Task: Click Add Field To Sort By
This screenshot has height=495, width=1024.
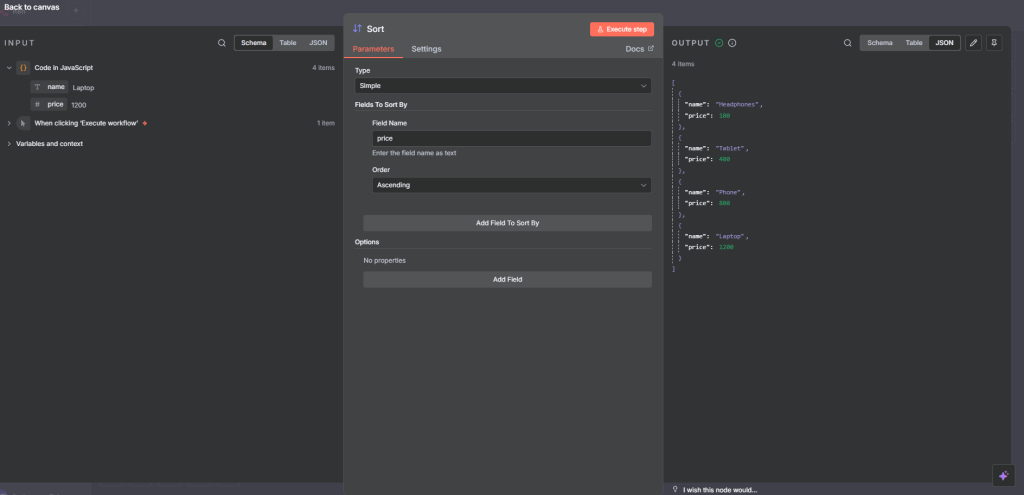Action: pos(507,223)
